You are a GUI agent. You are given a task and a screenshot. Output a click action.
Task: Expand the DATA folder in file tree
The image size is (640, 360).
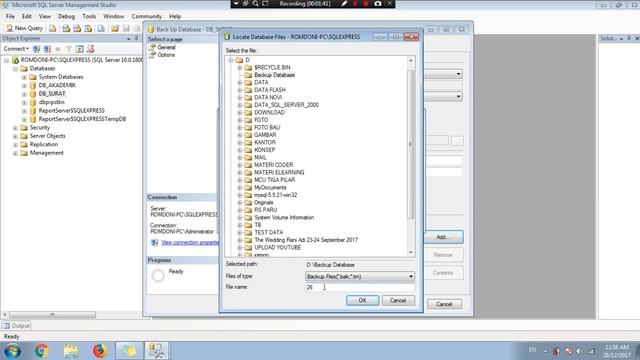point(240,82)
